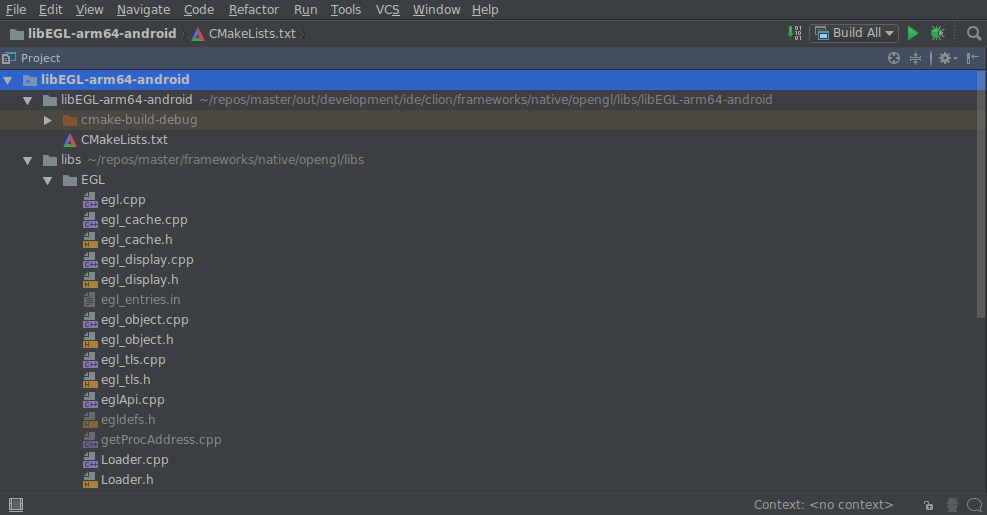The height and width of the screenshot is (515, 987).
Task: Open the Refactor menu
Action: click(254, 10)
